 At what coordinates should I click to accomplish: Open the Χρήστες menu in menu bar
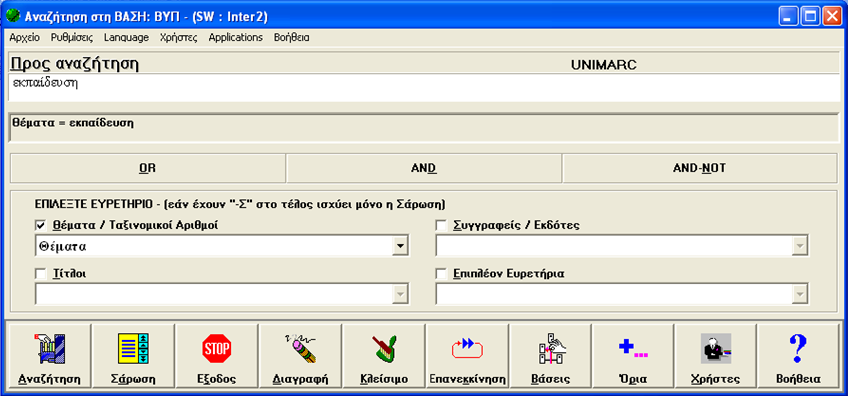(178, 38)
